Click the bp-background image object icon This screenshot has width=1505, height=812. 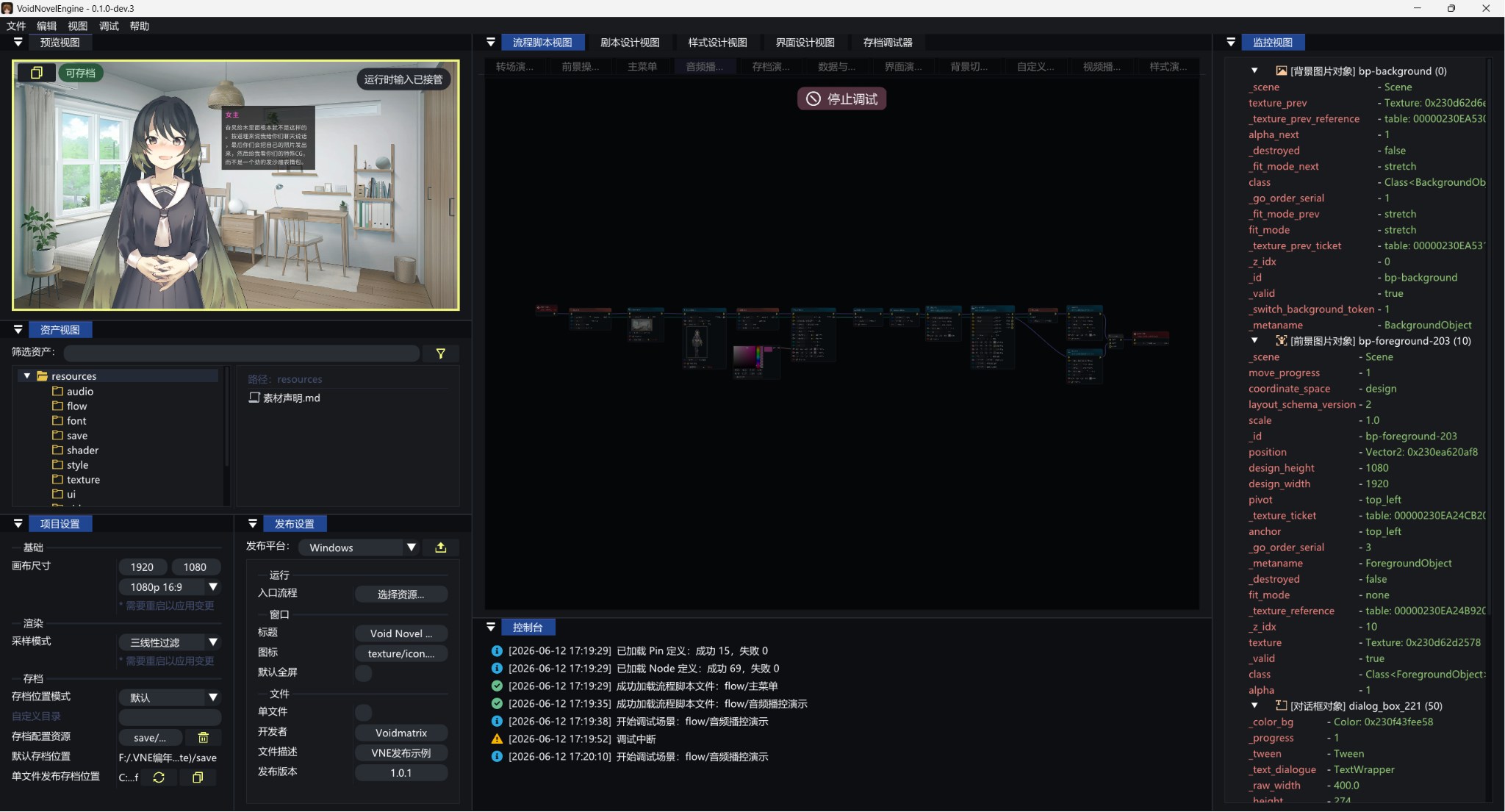pyautogui.click(x=1282, y=71)
